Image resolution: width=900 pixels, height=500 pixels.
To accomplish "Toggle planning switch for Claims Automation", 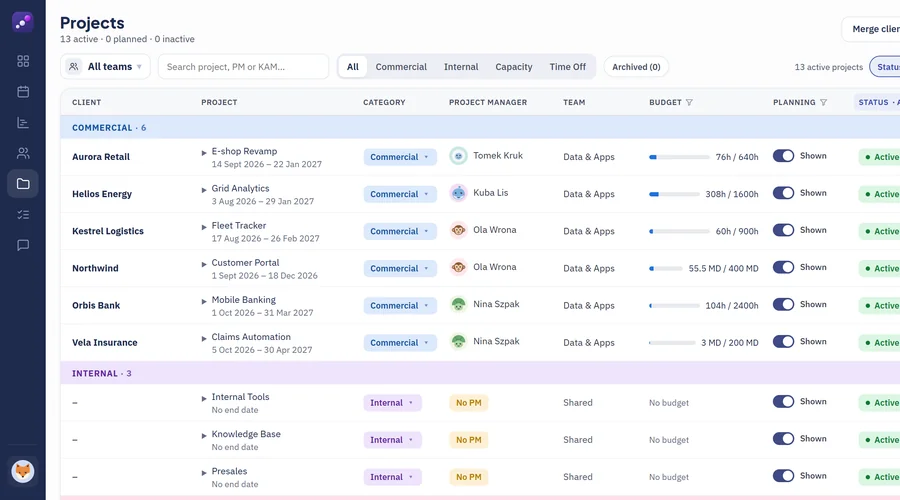I will [783, 342].
